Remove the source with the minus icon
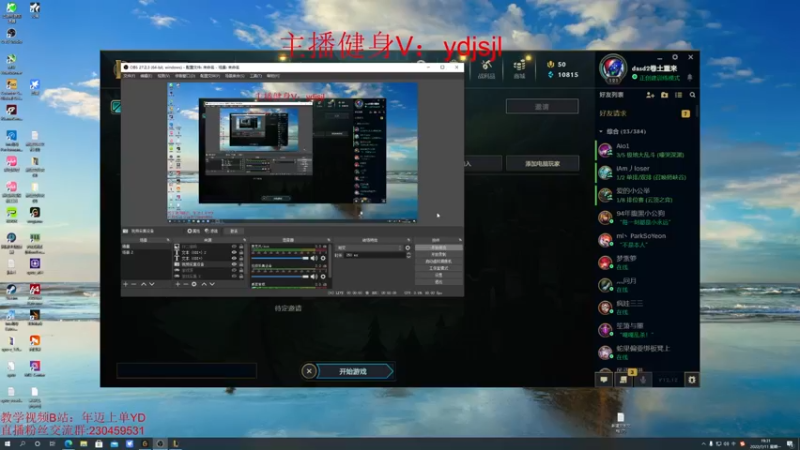 click(x=186, y=284)
